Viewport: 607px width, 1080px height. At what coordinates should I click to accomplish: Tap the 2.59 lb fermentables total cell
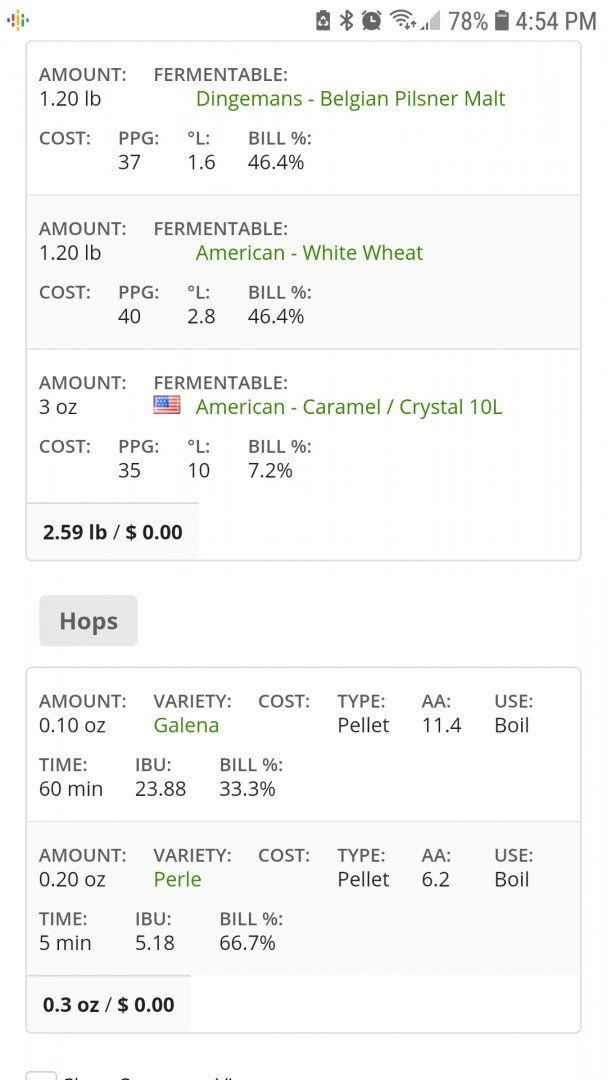112,532
